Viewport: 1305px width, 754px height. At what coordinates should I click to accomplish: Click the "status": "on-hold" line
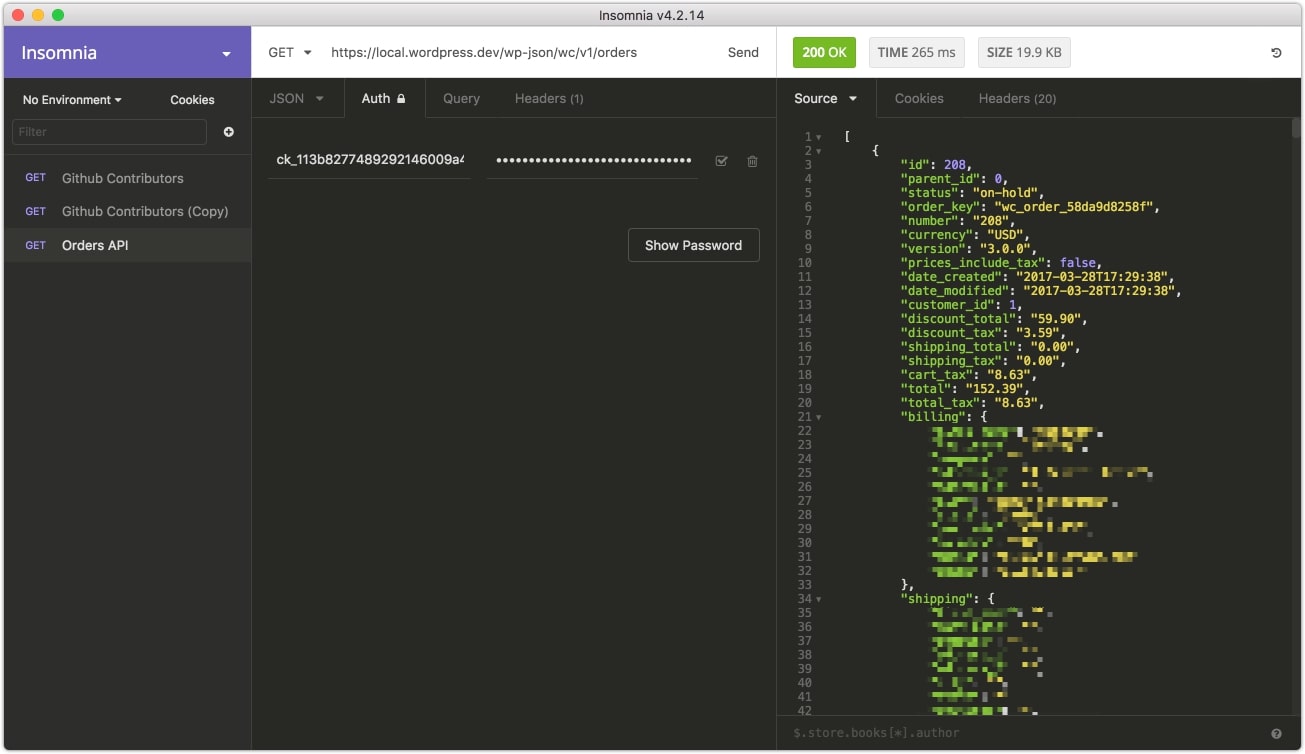point(971,193)
